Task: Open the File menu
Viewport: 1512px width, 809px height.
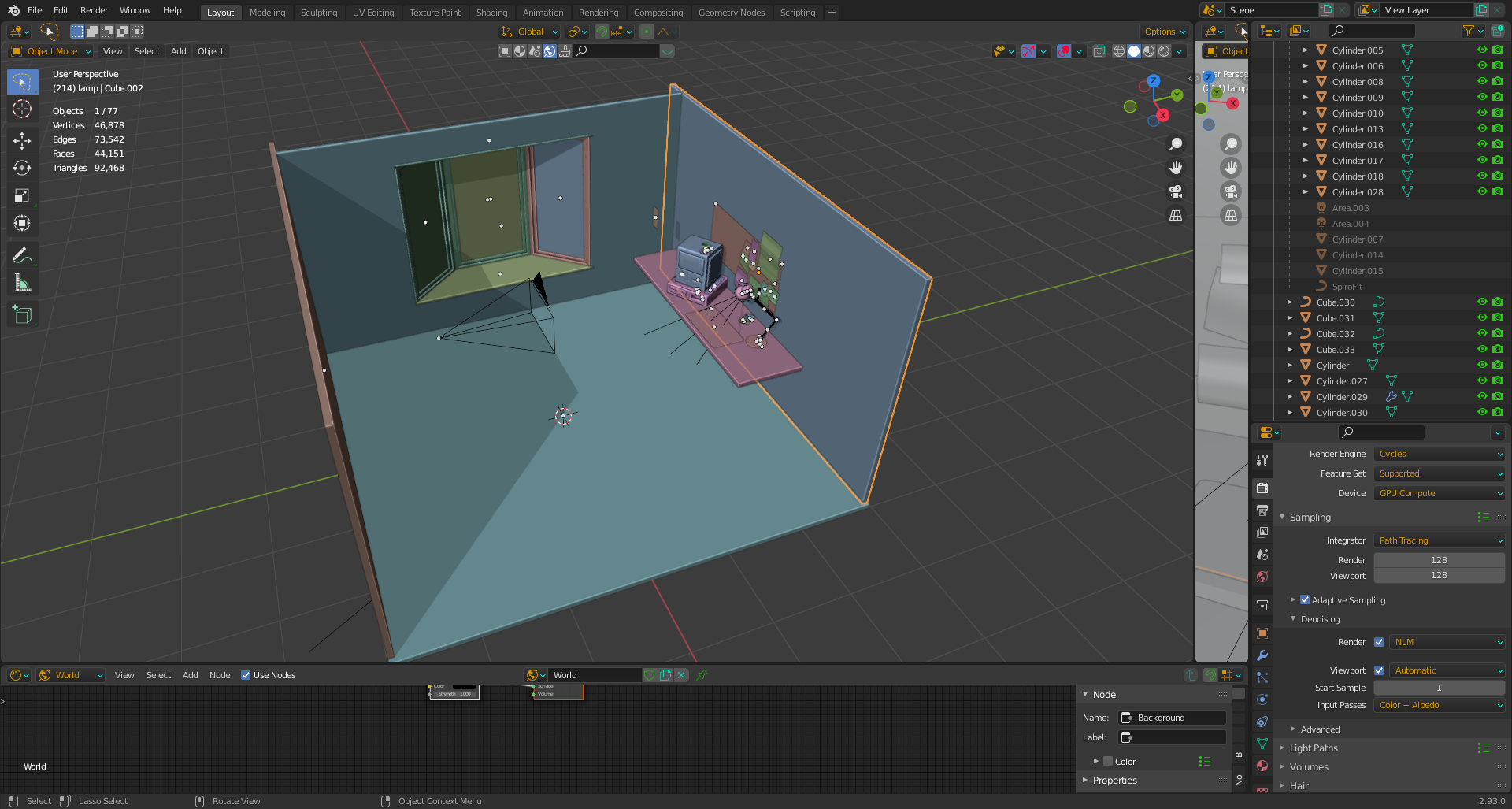Action: pos(35,10)
